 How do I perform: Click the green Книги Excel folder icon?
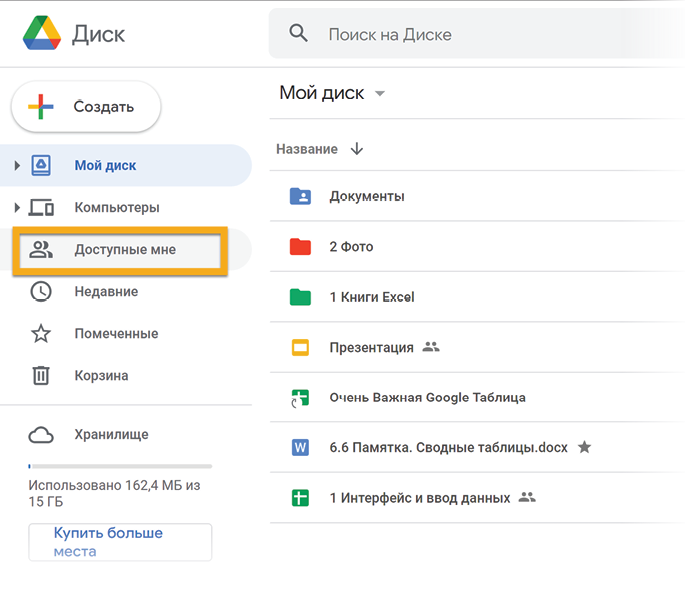(300, 297)
